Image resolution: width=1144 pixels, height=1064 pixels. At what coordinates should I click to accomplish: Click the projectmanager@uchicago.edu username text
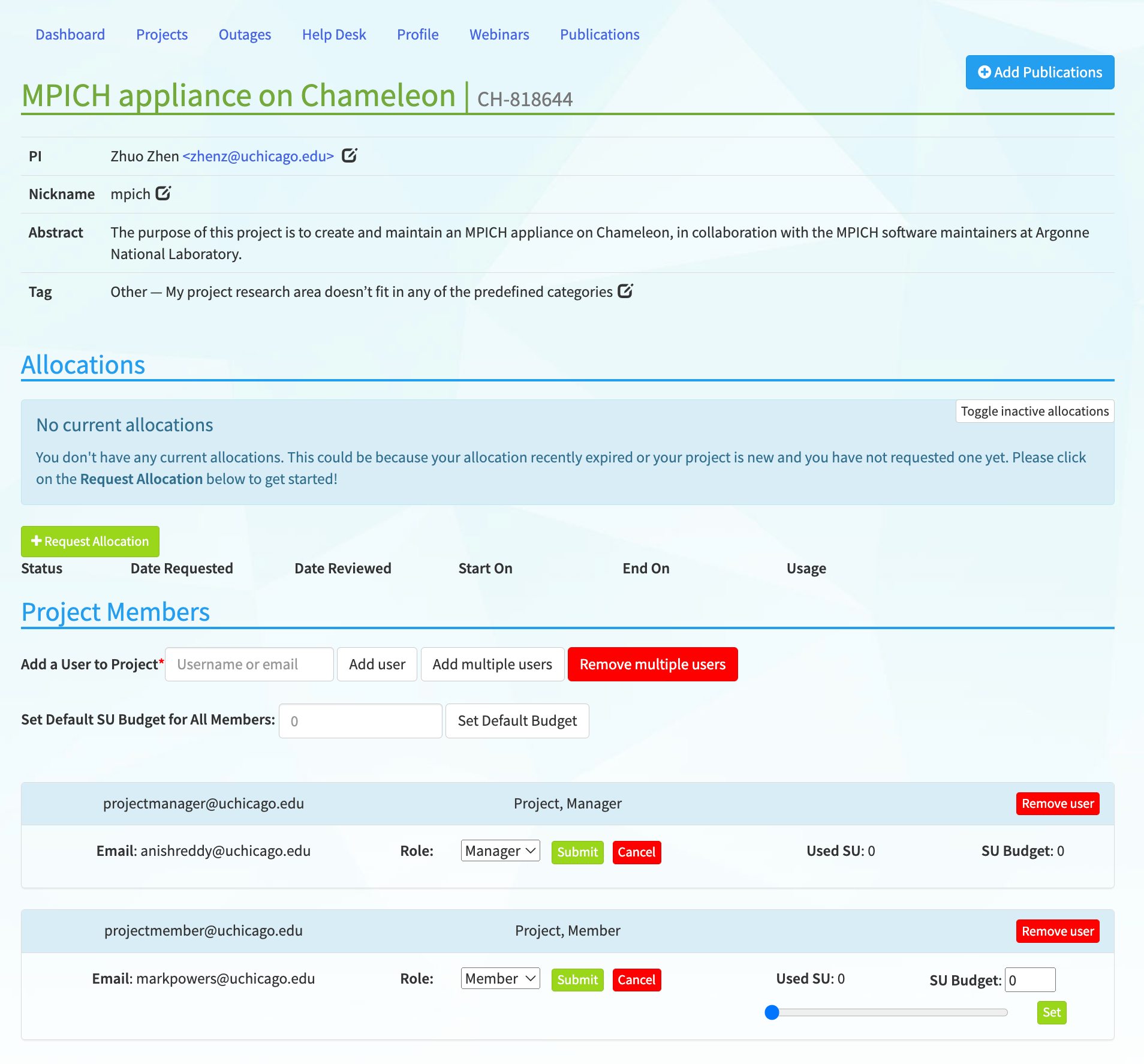pos(203,804)
